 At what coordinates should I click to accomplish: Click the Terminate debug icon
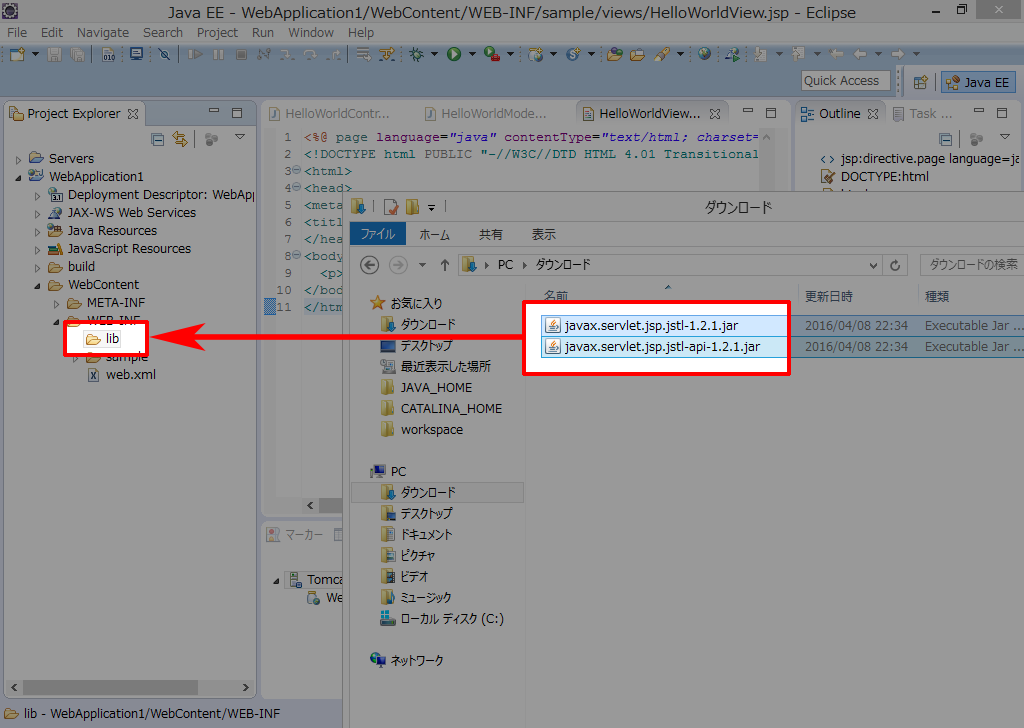pyautogui.click(x=241, y=55)
